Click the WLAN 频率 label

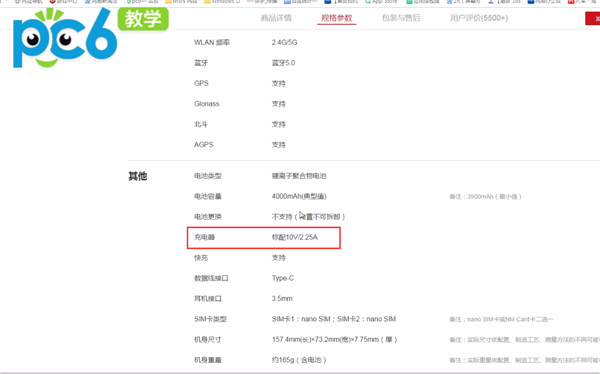212,42
